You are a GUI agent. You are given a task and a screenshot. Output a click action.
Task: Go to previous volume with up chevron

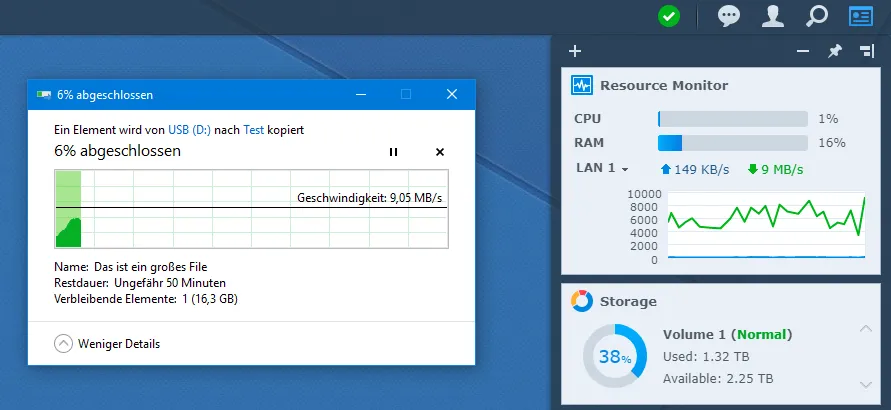(865, 329)
